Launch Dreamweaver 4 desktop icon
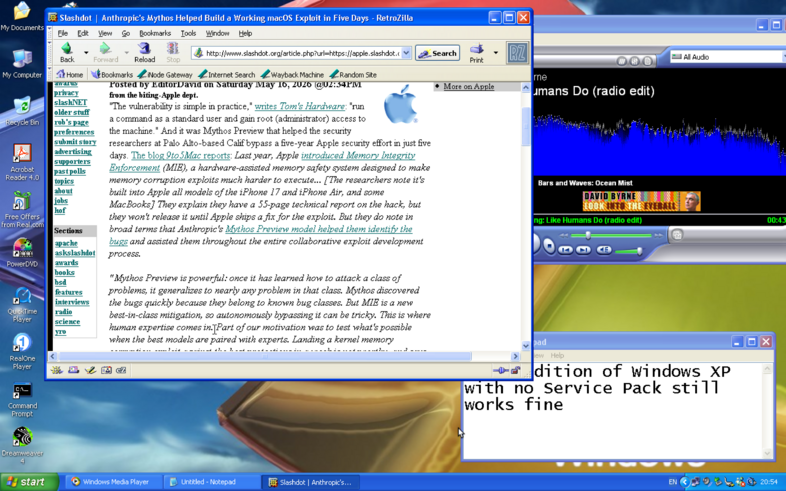 coord(22,446)
